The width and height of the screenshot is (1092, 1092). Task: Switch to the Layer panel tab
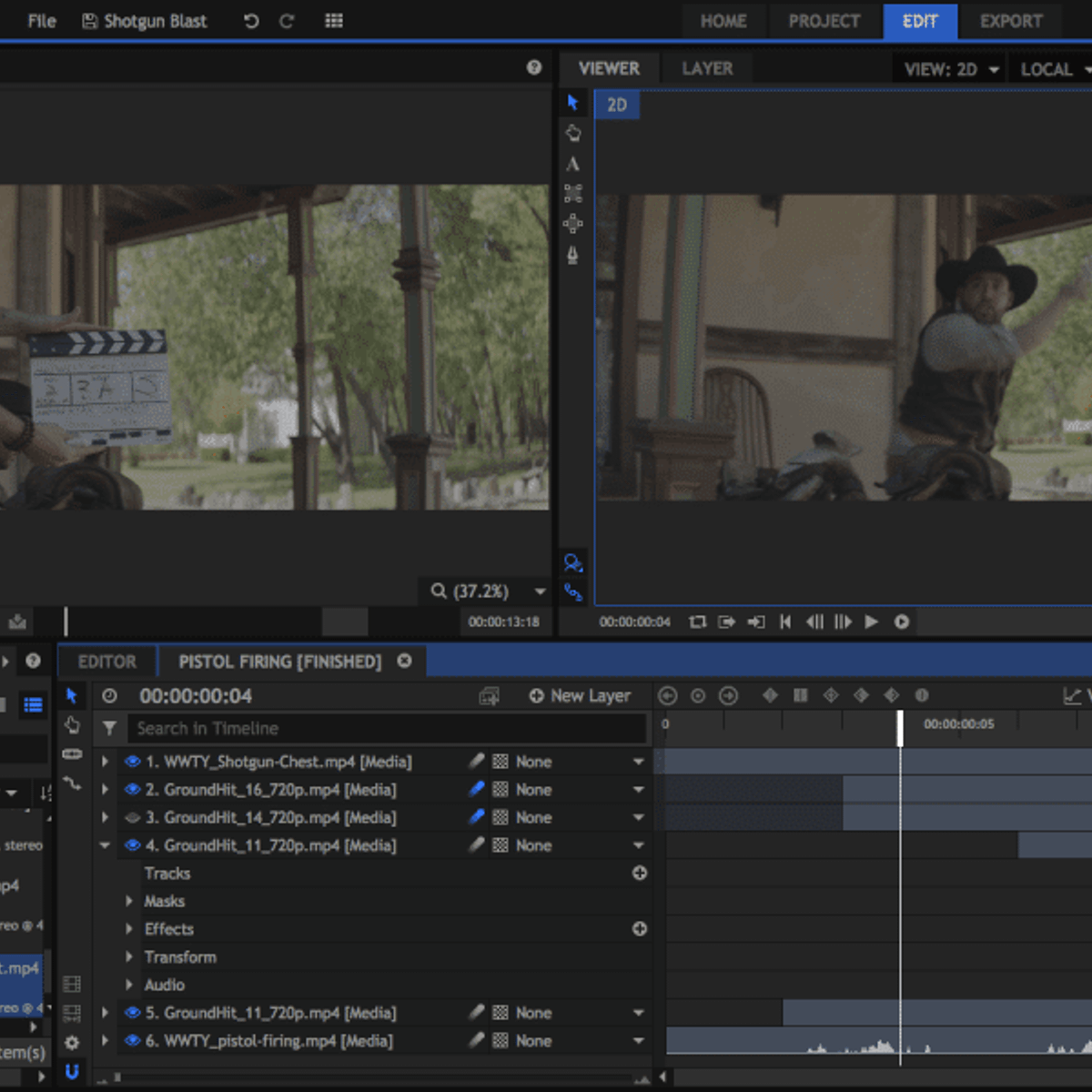(707, 68)
